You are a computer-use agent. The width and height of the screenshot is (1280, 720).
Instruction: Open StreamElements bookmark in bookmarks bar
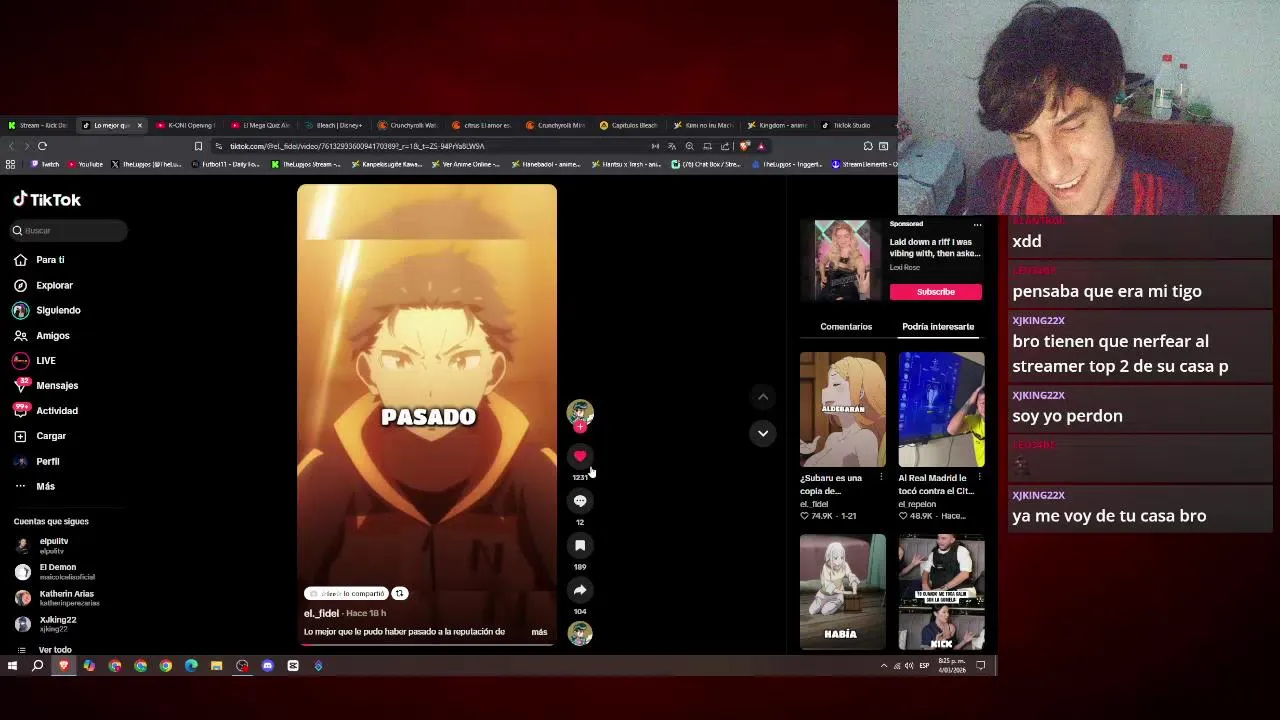pos(865,164)
